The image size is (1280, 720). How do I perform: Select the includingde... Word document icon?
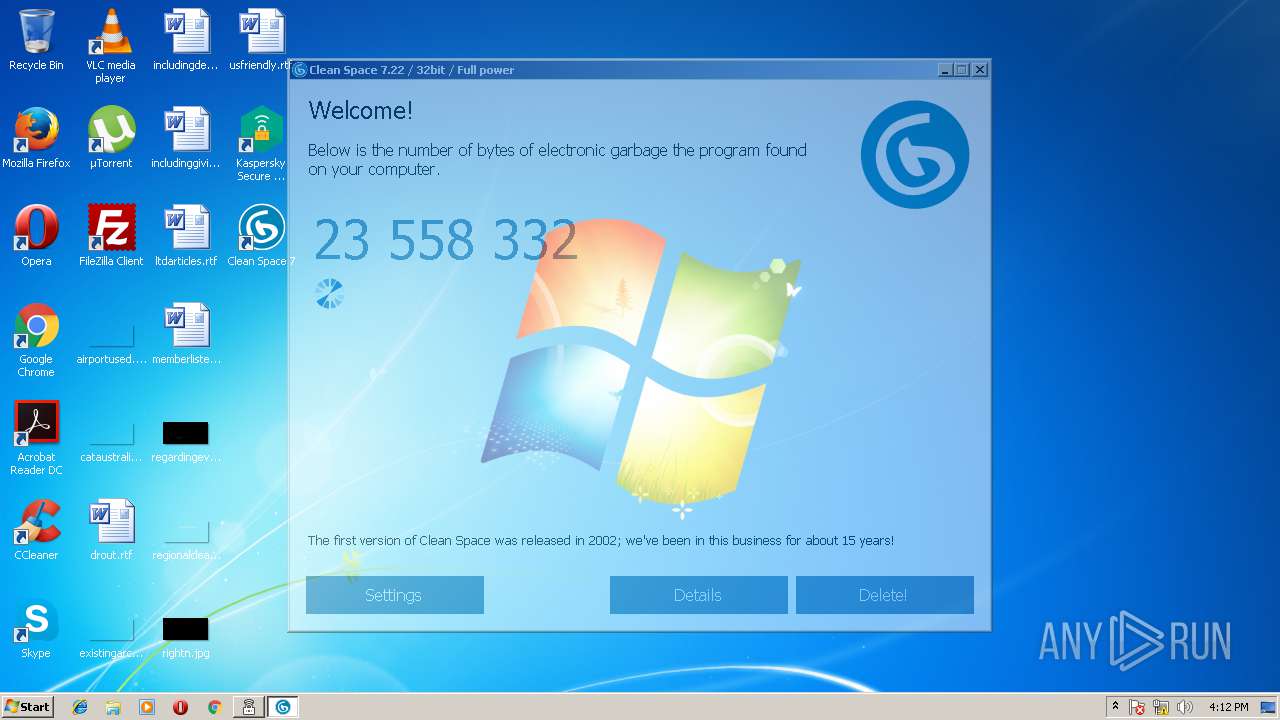pos(186,40)
